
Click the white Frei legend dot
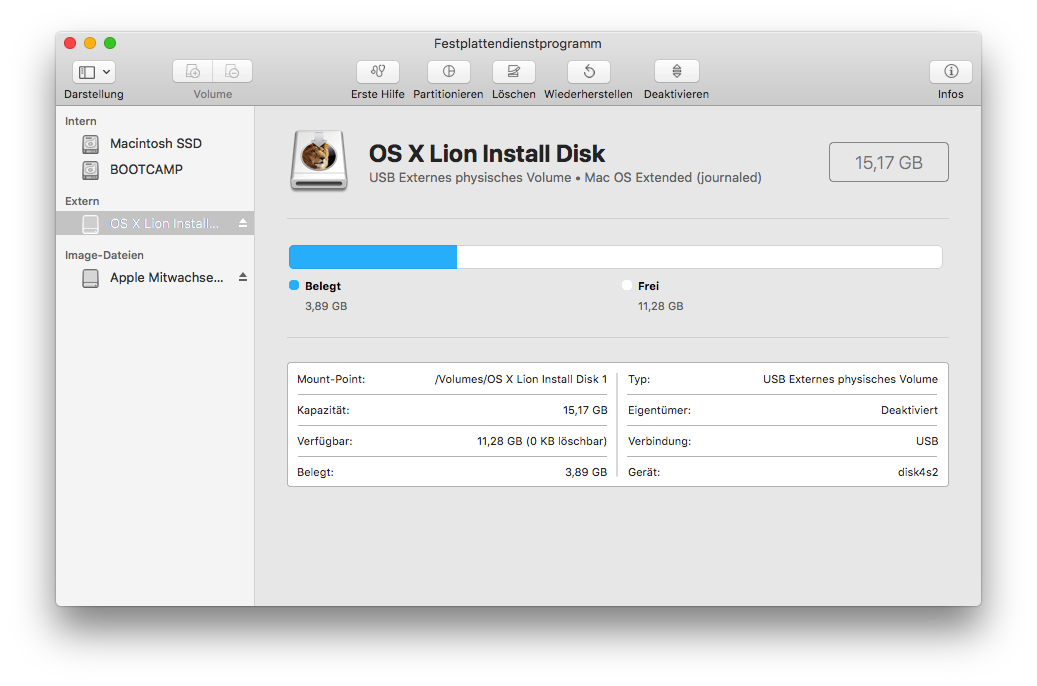point(627,285)
